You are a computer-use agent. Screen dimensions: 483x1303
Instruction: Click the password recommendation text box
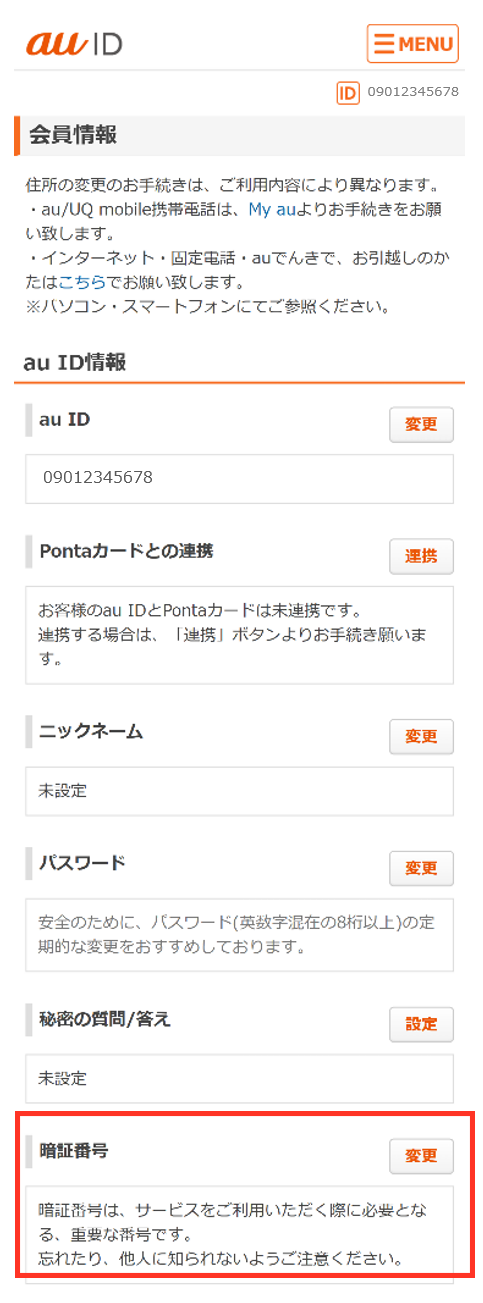[240, 934]
